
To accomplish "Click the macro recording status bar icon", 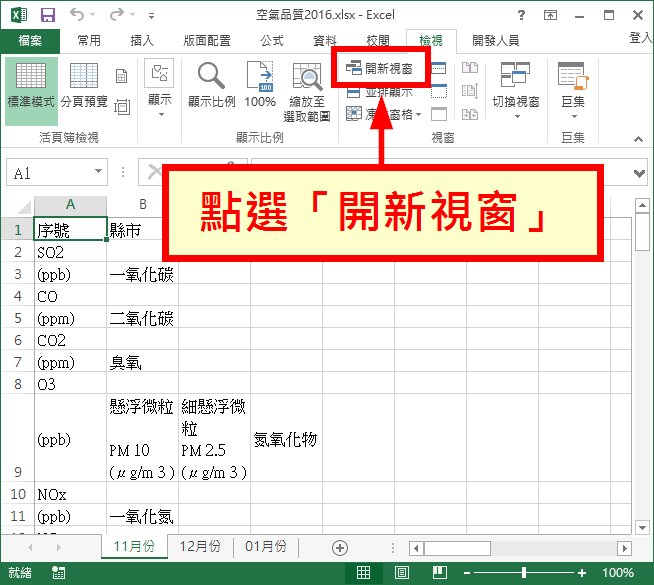I will tap(58, 573).
